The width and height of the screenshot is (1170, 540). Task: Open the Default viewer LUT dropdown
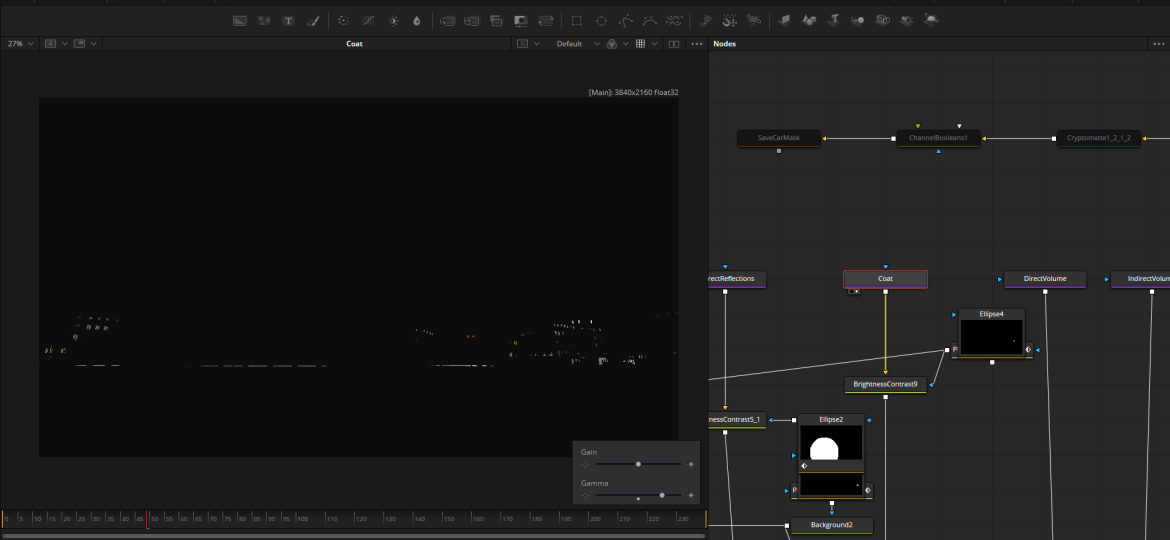574,44
